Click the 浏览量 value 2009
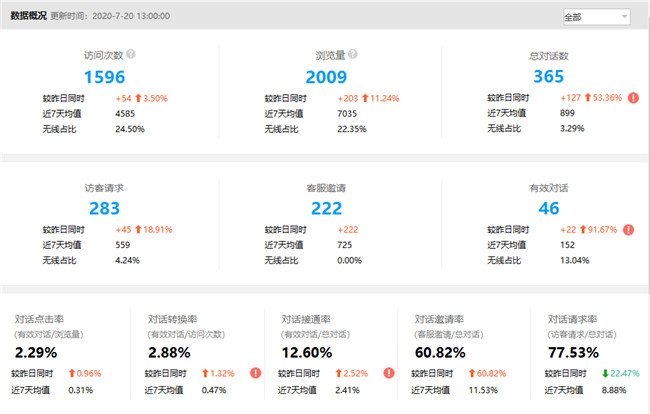Image resolution: width=650 pixels, height=414 pixels. (326, 77)
